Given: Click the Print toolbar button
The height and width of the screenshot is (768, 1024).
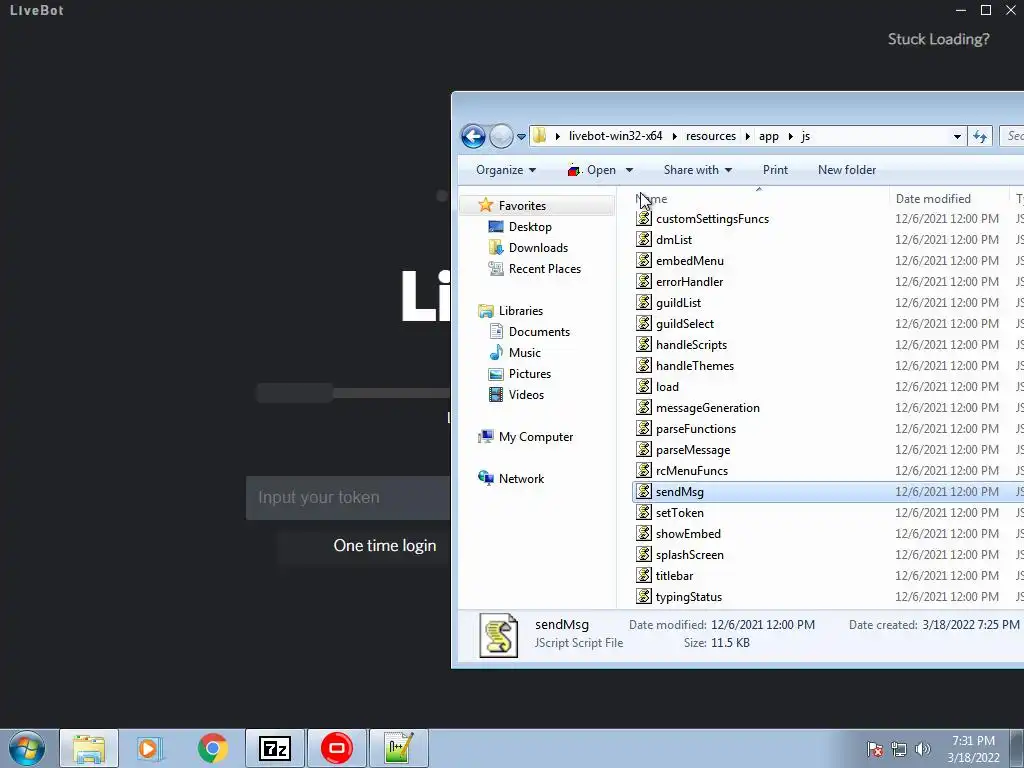Looking at the screenshot, I should click(x=775, y=170).
